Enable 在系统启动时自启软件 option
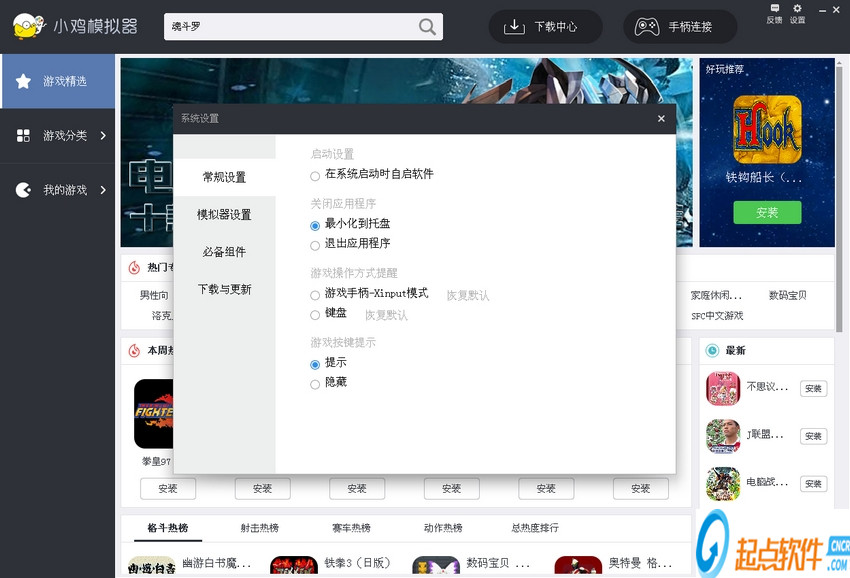 [x=315, y=176]
